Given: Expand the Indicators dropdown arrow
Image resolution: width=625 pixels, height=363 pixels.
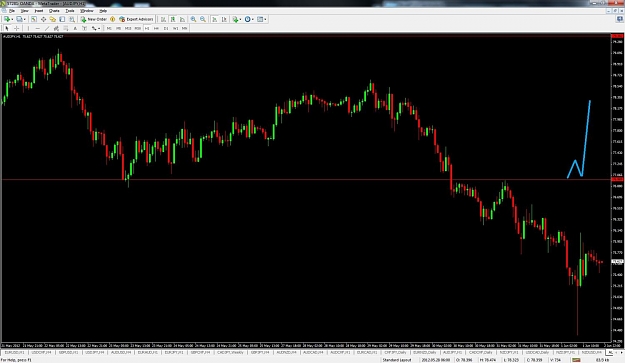Looking at the screenshot, I should pyautogui.click(x=240, y=19).
